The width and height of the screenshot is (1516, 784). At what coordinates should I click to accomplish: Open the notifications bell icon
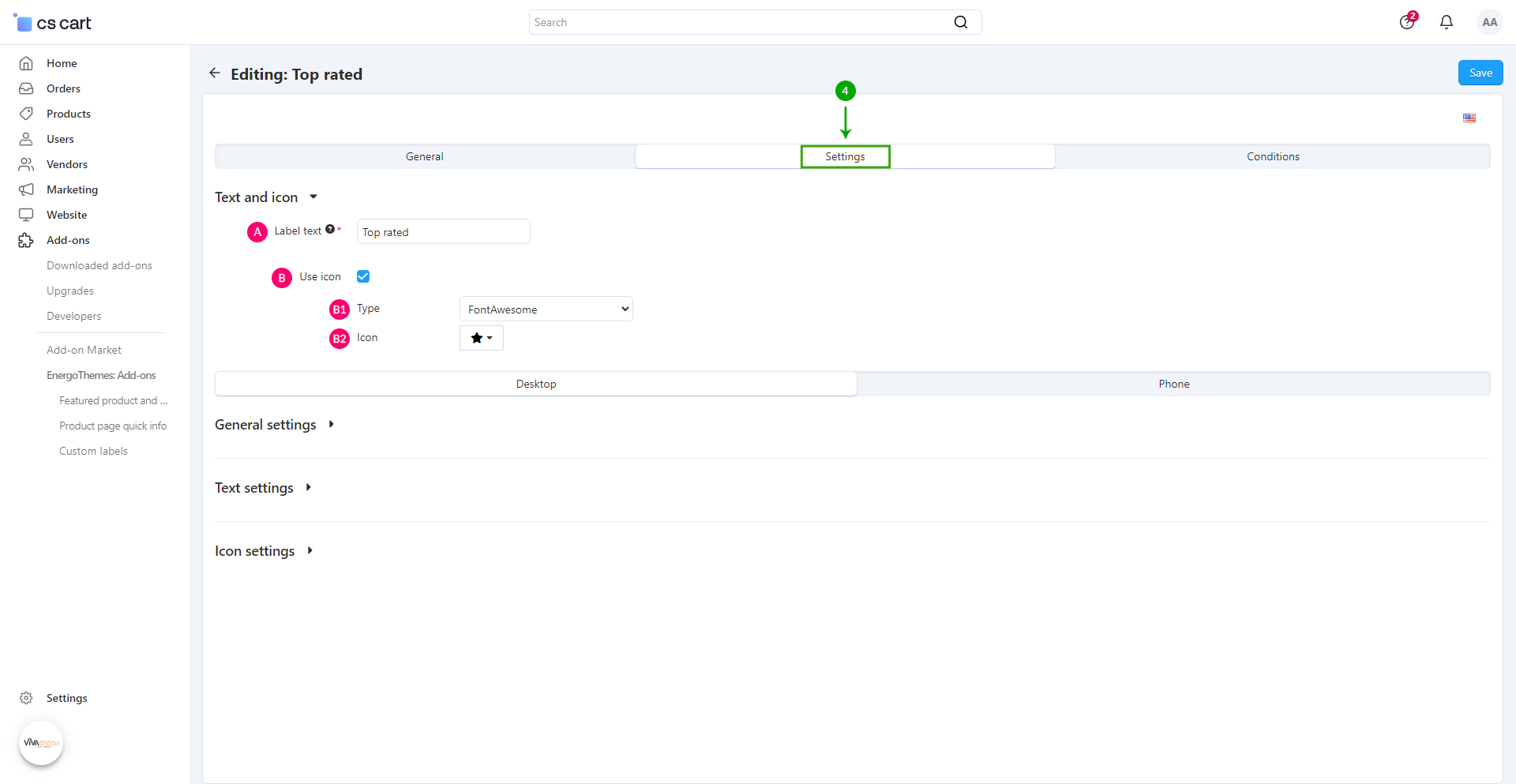coord(1446,22)
